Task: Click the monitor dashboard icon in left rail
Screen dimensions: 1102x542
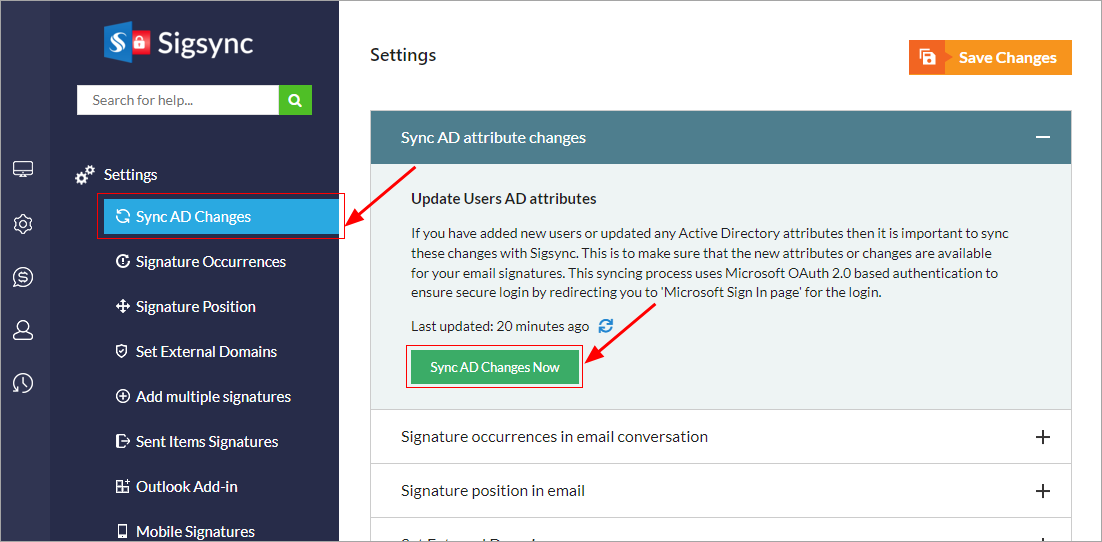Action: pyautogui.click(x=23, y=170)
